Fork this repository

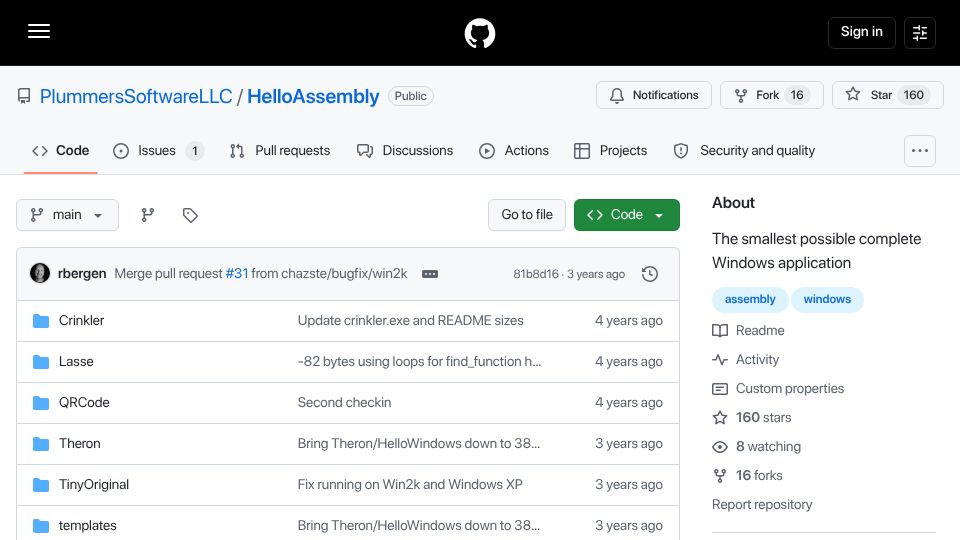[771, 95]
